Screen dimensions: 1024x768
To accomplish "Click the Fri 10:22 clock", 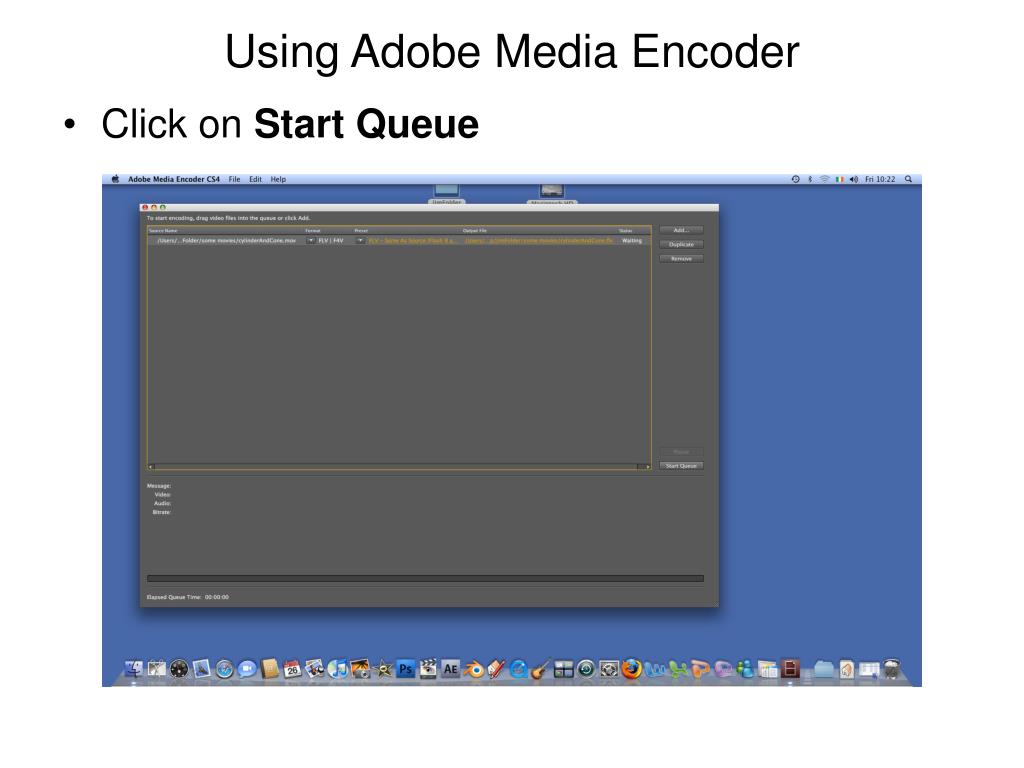I will coord(880,179).
